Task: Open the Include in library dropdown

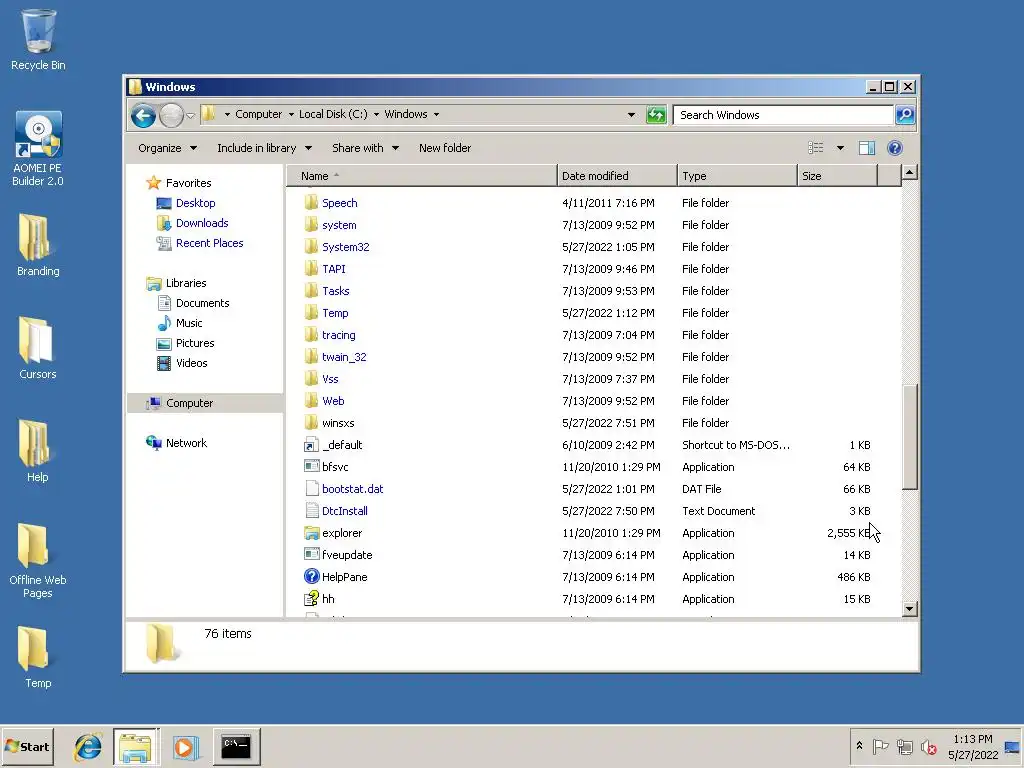Action: [264, 148]
